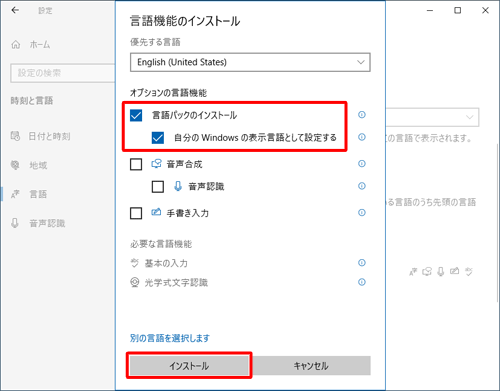Screen dimensions: 500x391
Task: Click the info icon on the 音声認識 option row
Action: [x=362, y=186]
